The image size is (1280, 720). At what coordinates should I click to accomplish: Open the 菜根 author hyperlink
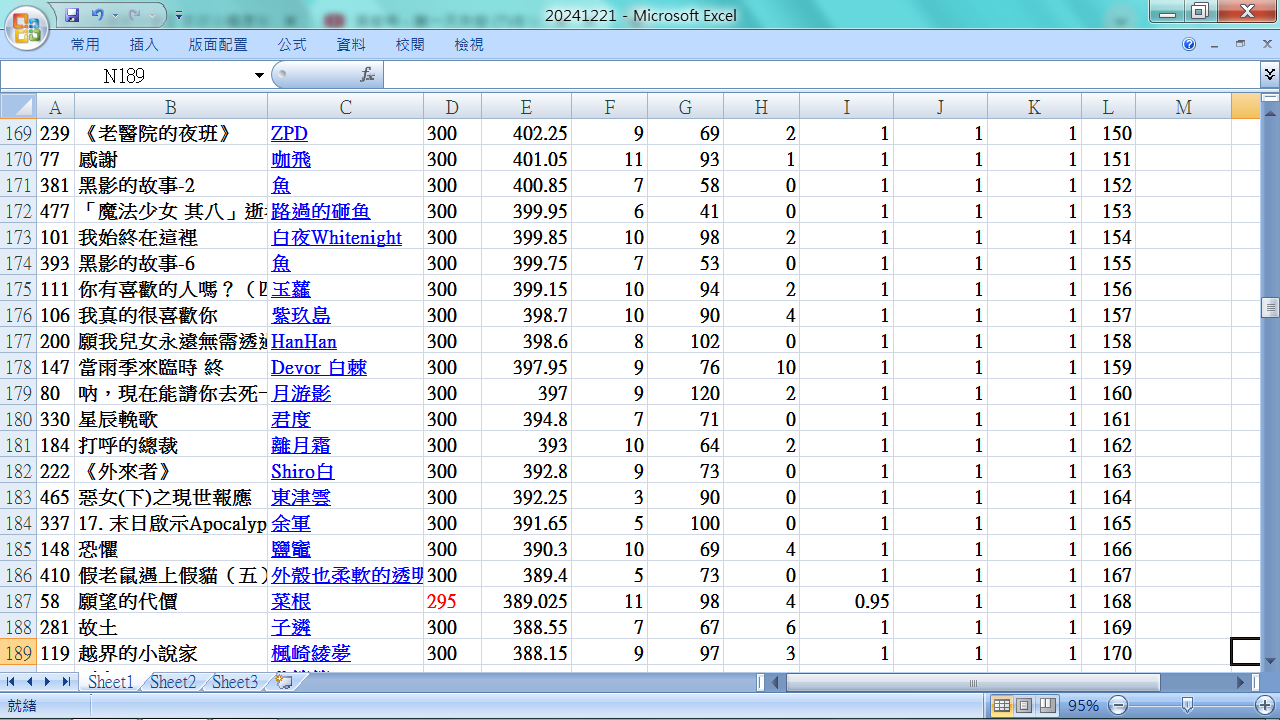(x=291, y=601)
